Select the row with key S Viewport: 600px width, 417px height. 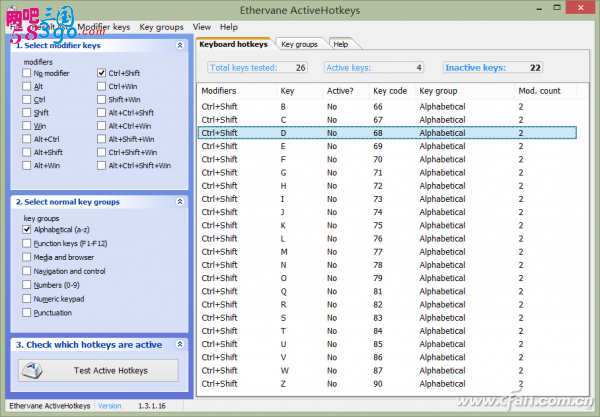point(387,318)
